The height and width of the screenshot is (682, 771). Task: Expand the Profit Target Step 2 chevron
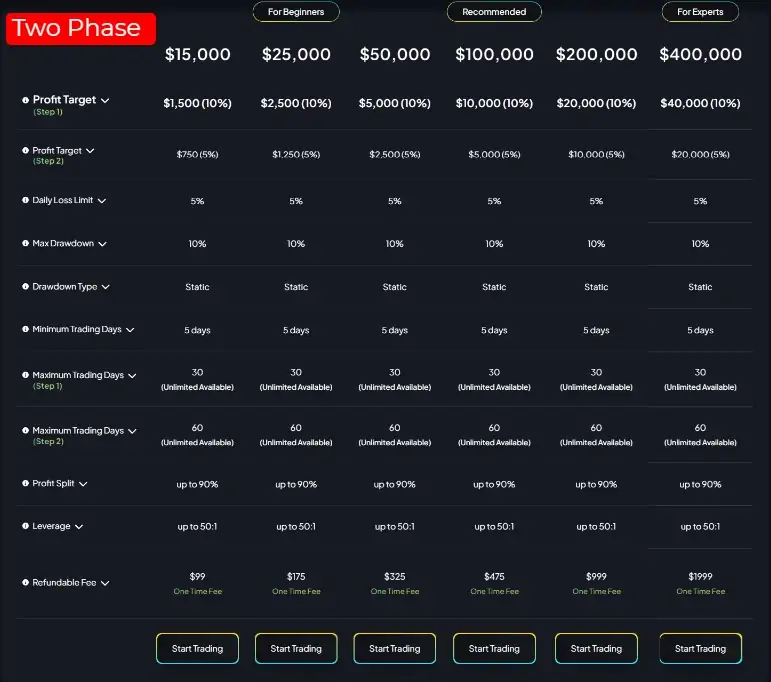coord(90,151)
